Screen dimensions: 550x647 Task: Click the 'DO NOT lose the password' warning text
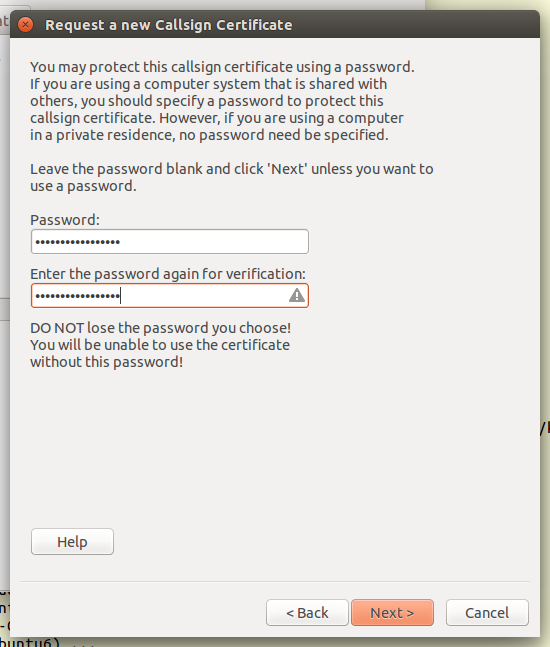pos(161,345)
